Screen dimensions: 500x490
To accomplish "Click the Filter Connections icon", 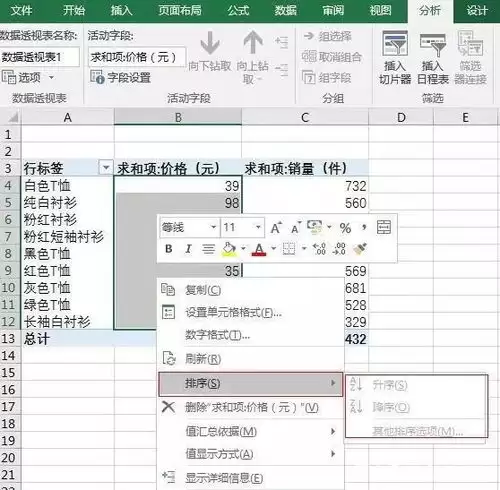I will 470,44.
